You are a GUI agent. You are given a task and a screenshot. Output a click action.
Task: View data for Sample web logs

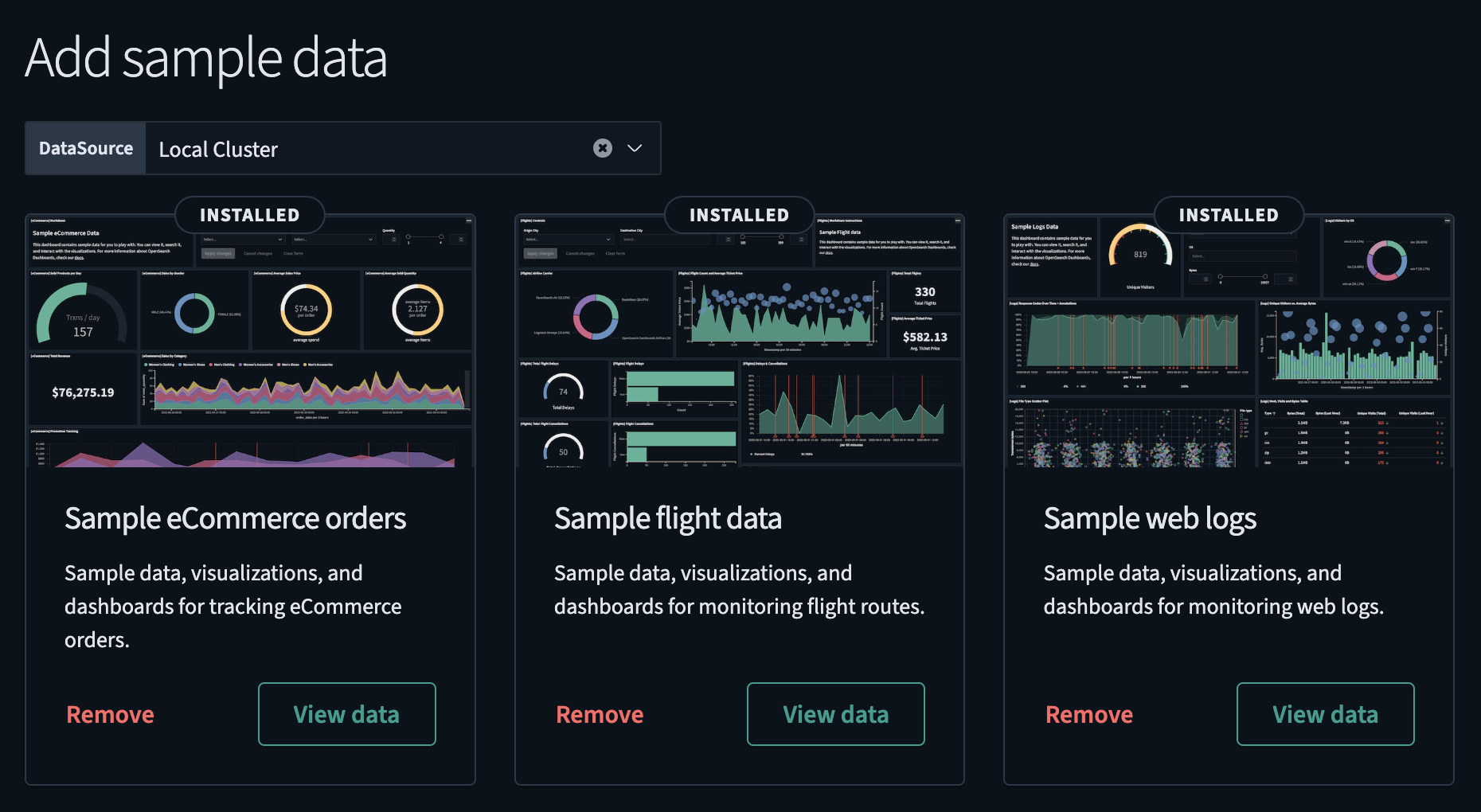tap(1326, 714)
